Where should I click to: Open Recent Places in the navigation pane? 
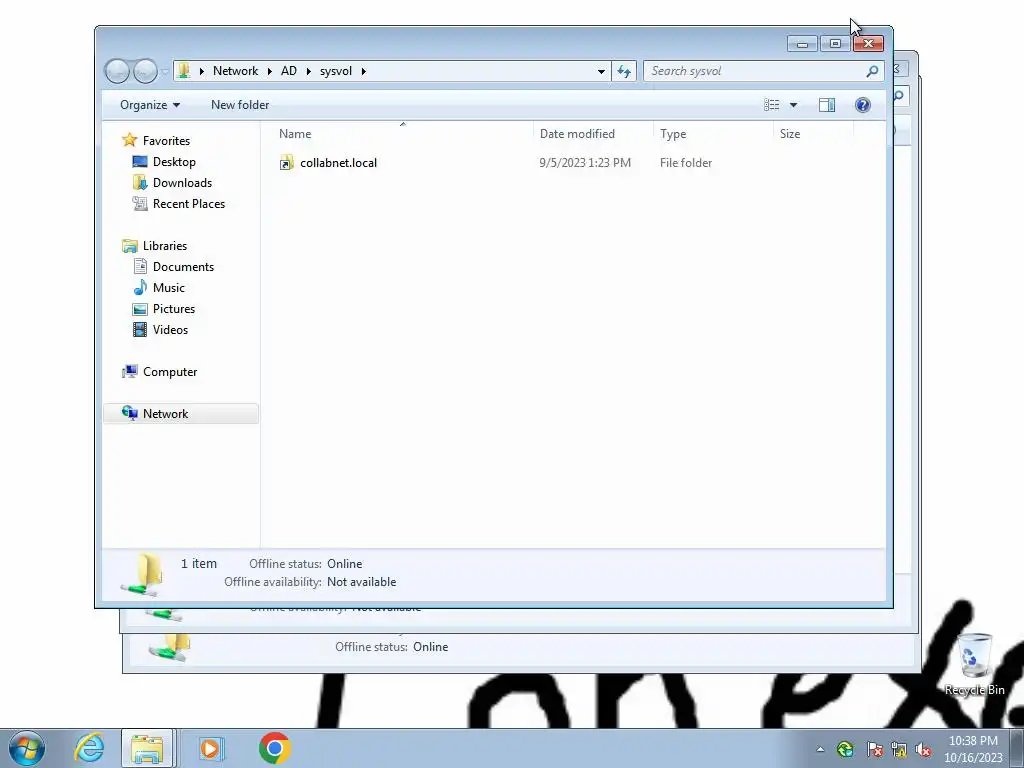tap(189, 203)
